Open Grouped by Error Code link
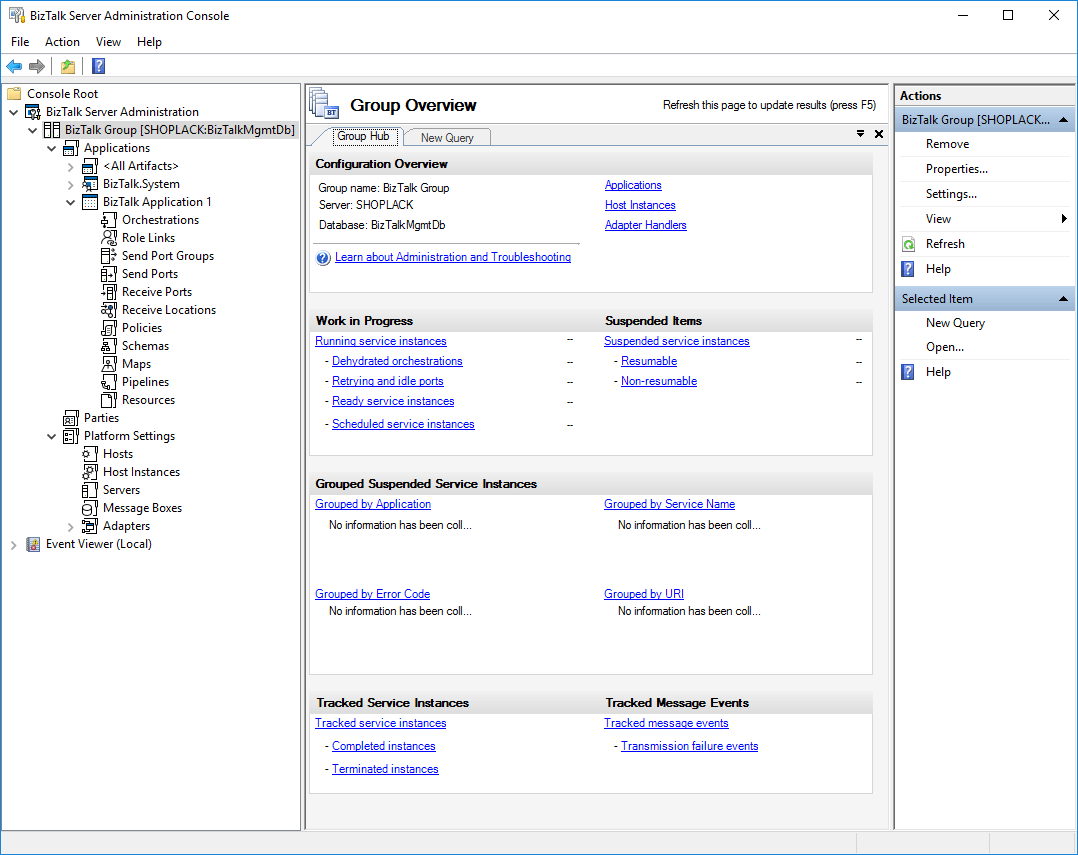 pos(372,594)
